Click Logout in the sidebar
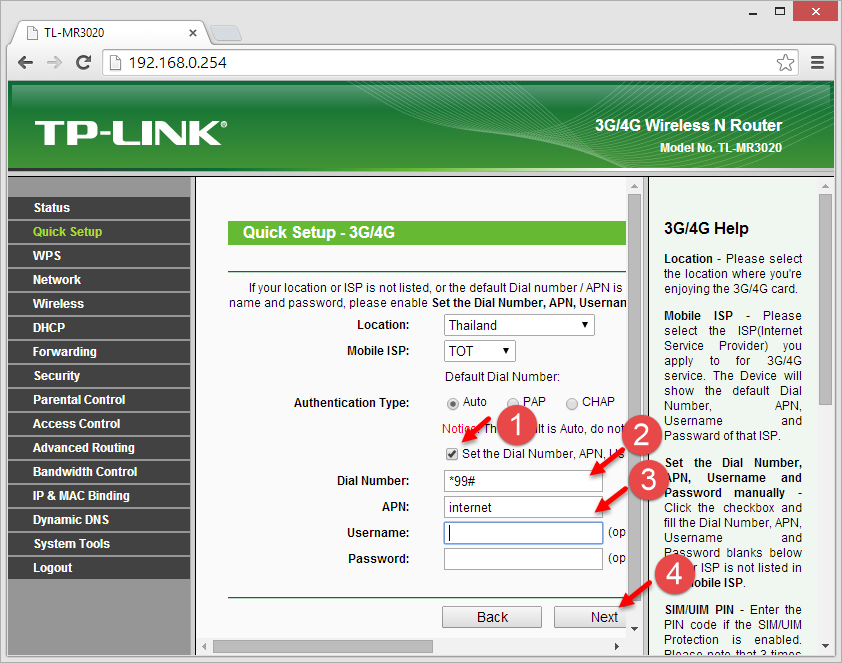Viewport: 842px width, 663px height. [x=99, y=568]
